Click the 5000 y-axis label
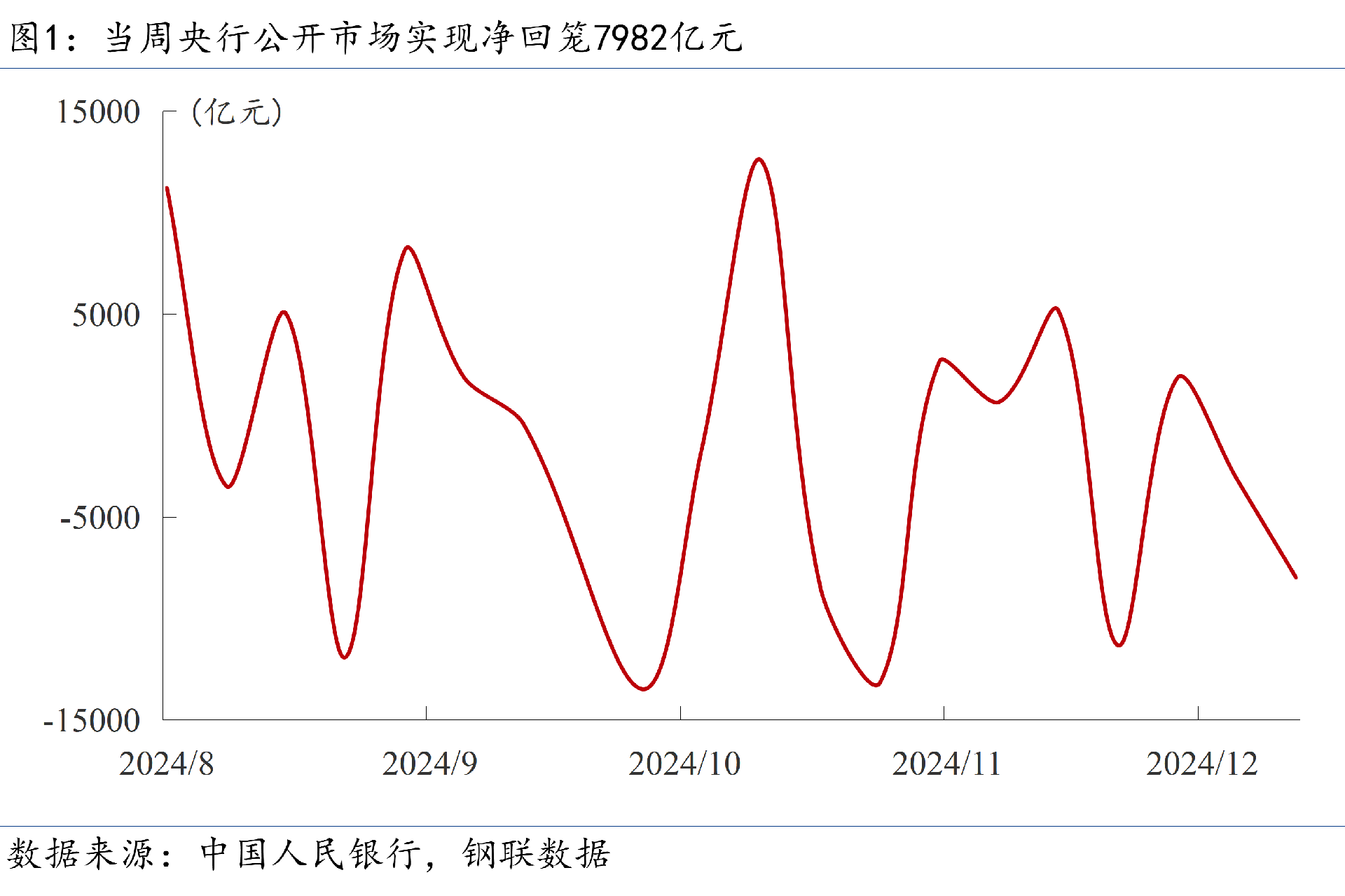The image size is (1345, 896). (x=106, y=315)
